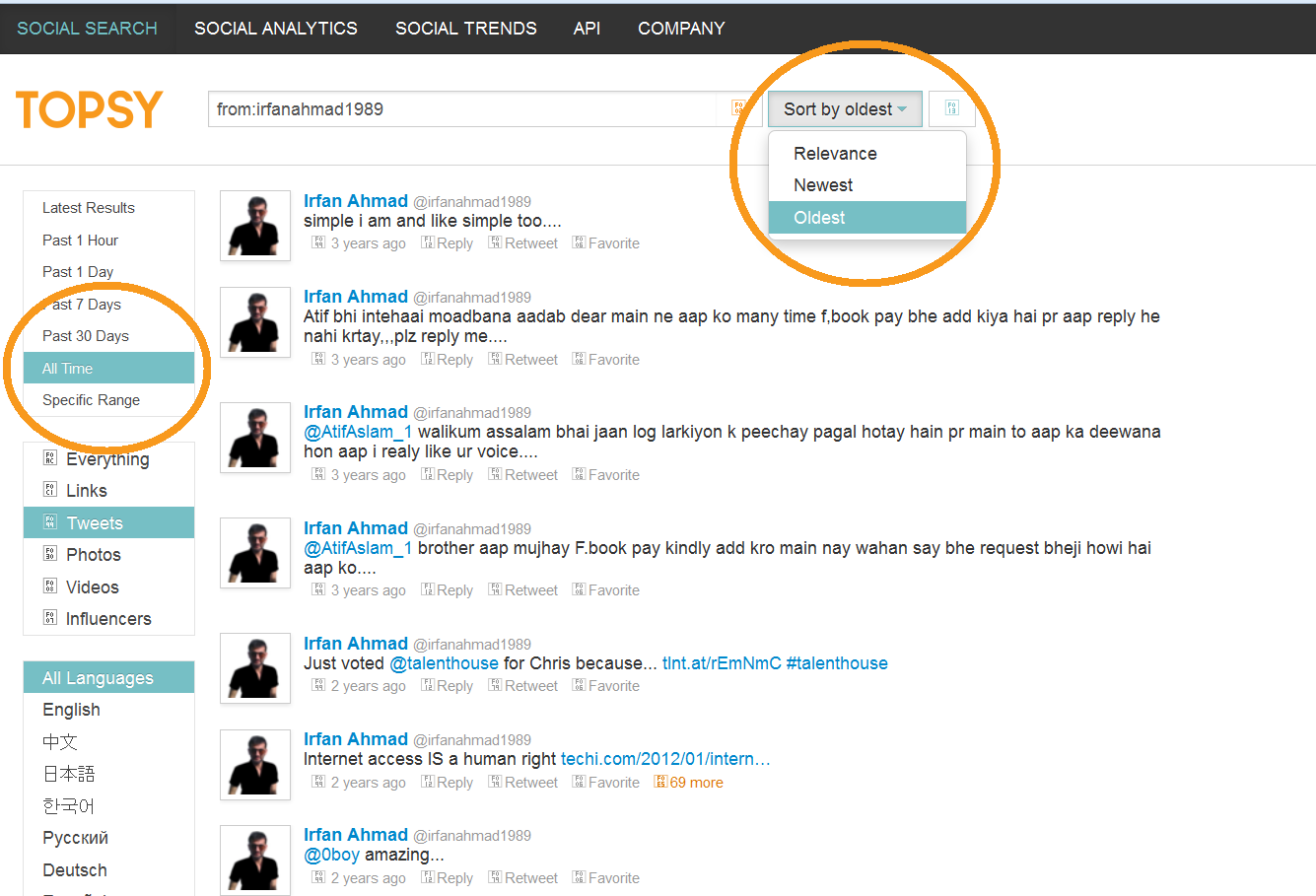Retweet the "Internet access" tweet
The width and height of the screenshot is (1316, 896).
pos(523,783)
